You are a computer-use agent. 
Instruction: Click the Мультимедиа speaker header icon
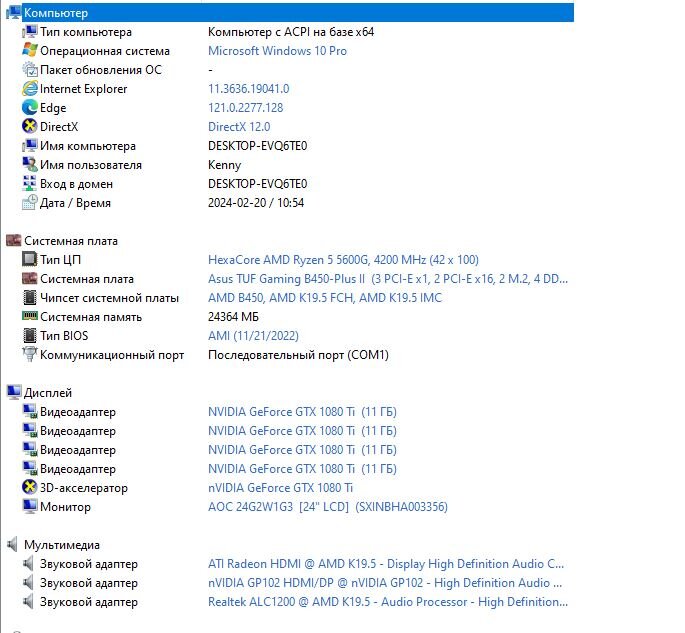pos(13,545)
